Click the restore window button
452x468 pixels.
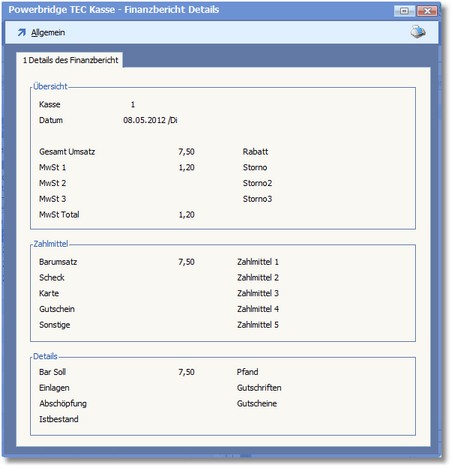[x=404, y=11]
